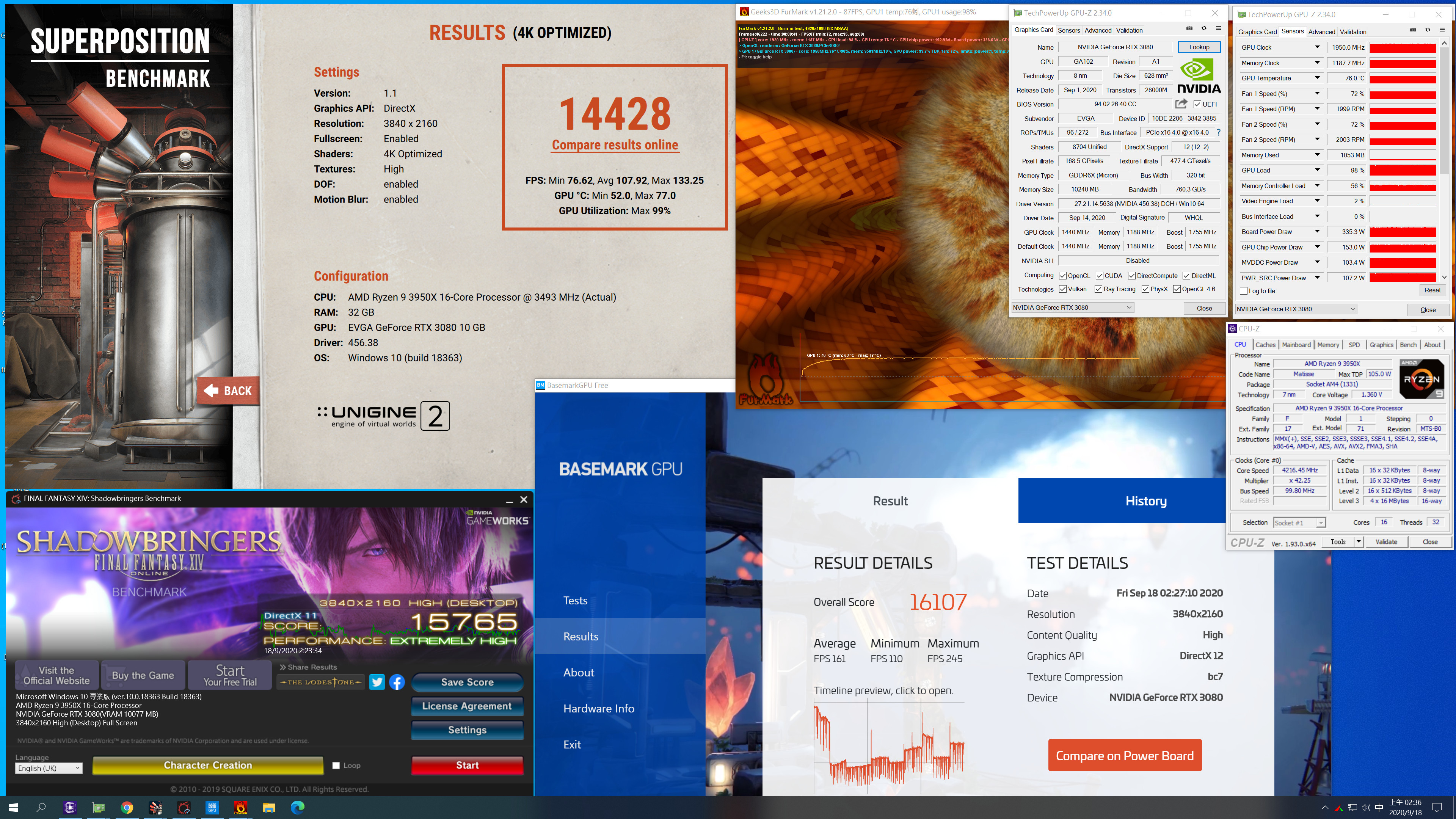Share FFXIV result via Facebook icon
The width and height of the screenshot is (1456, 819).
click(x=397, y=682)
